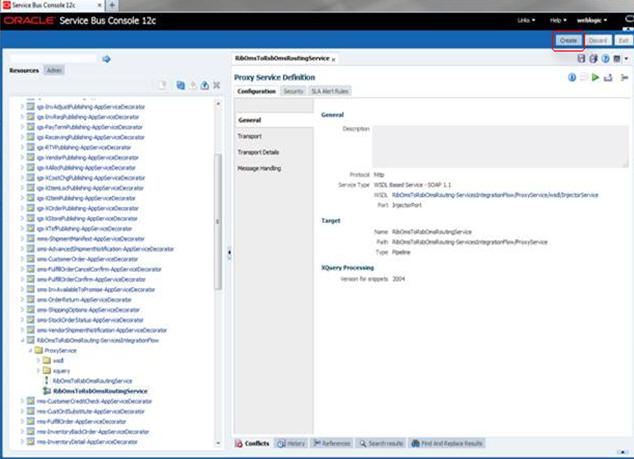Click the export resource icon in Resources toolbar
The height and width of the screenshot is (459, 634).
205,85
